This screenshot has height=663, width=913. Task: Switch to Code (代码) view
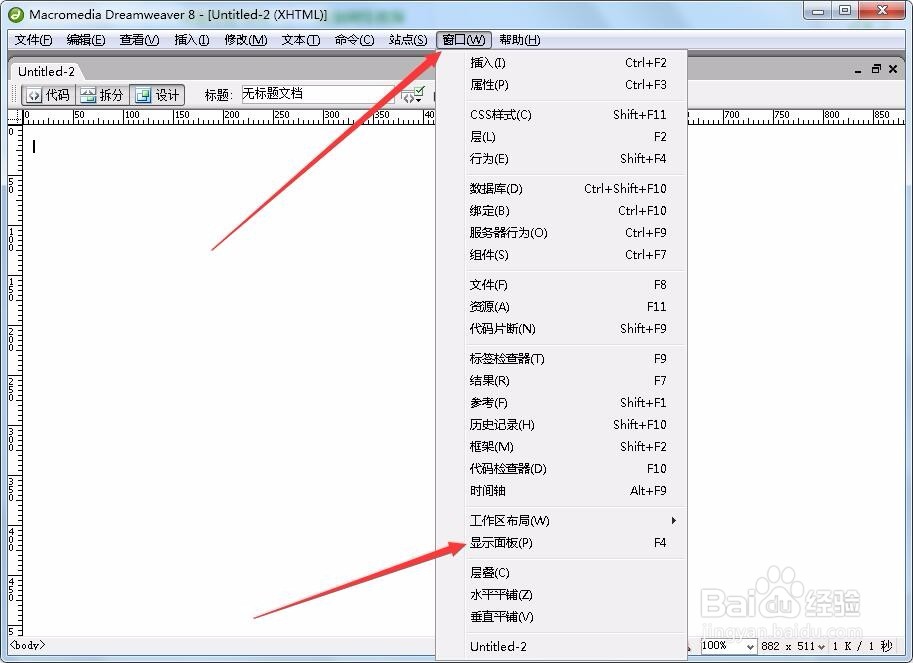(x=49, y=95)
